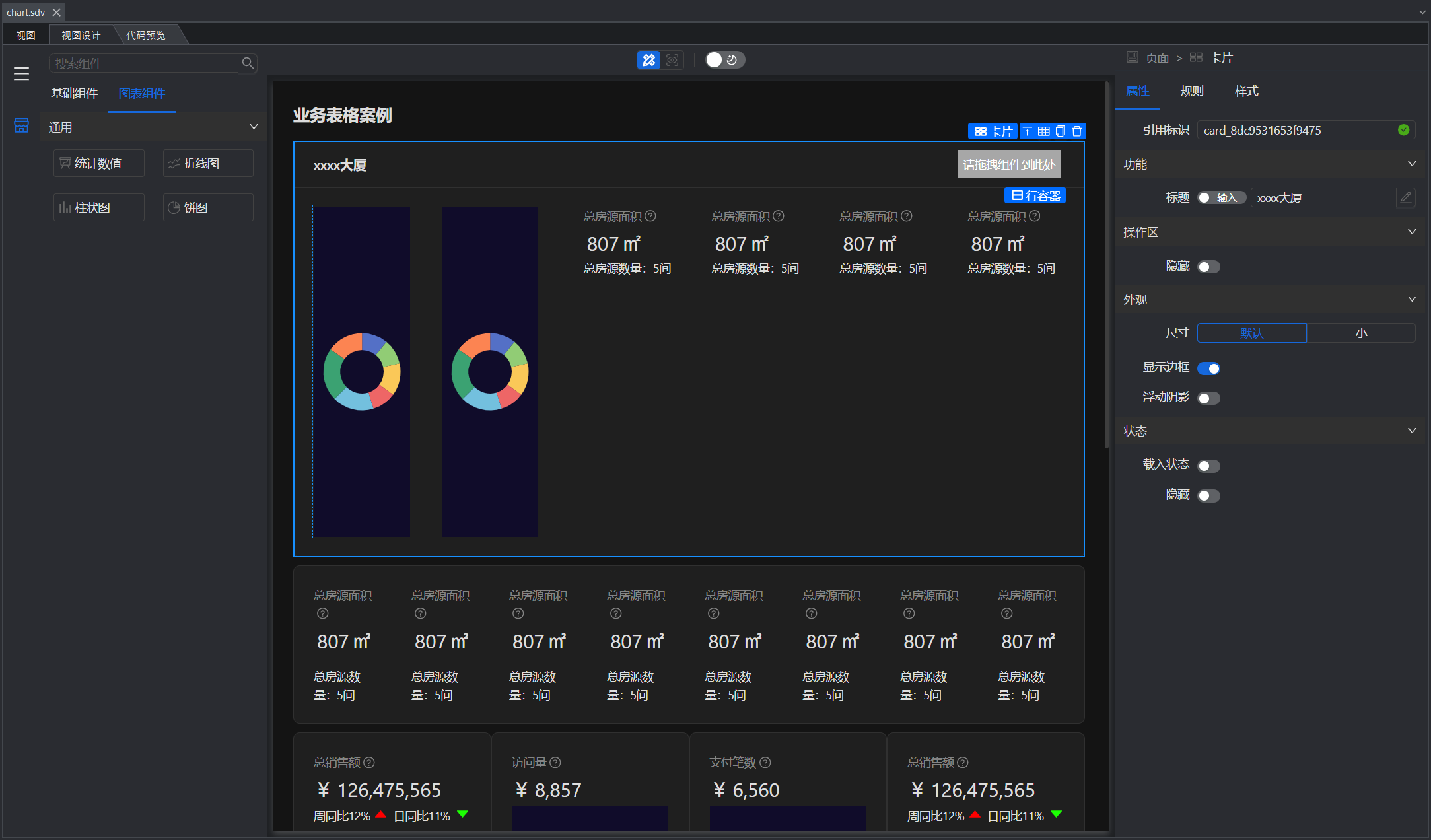Toggle 隐藏 switch under 状态
1431x840 pixels.
(x=1209, y=496)
